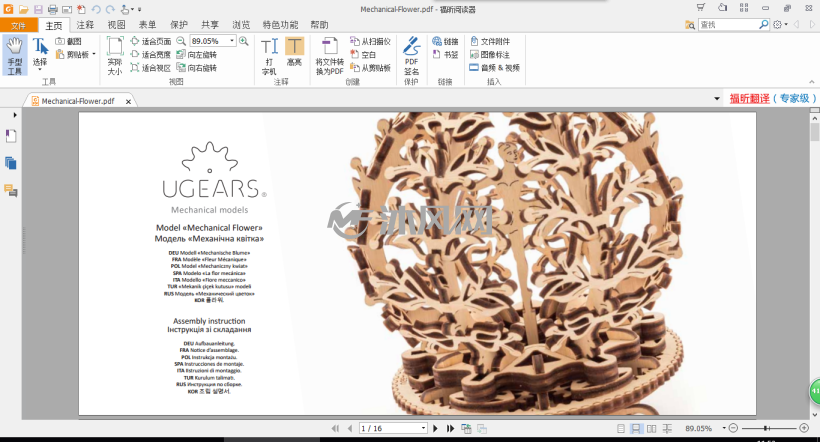Activate the Select text tool (选择)
820x442 pixels.
coord(40,54)
